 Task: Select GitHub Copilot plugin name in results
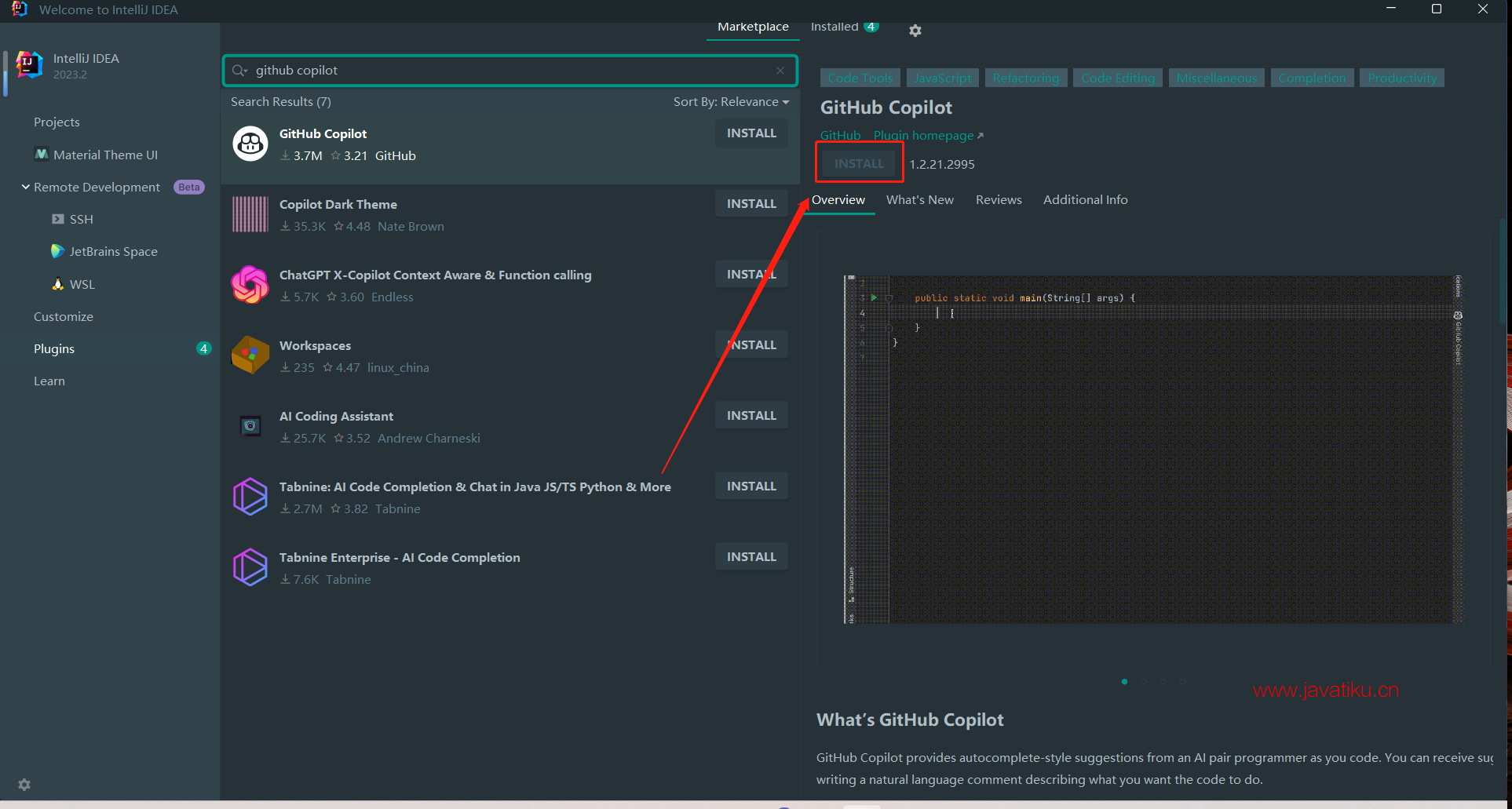click(x=323, y=134)
